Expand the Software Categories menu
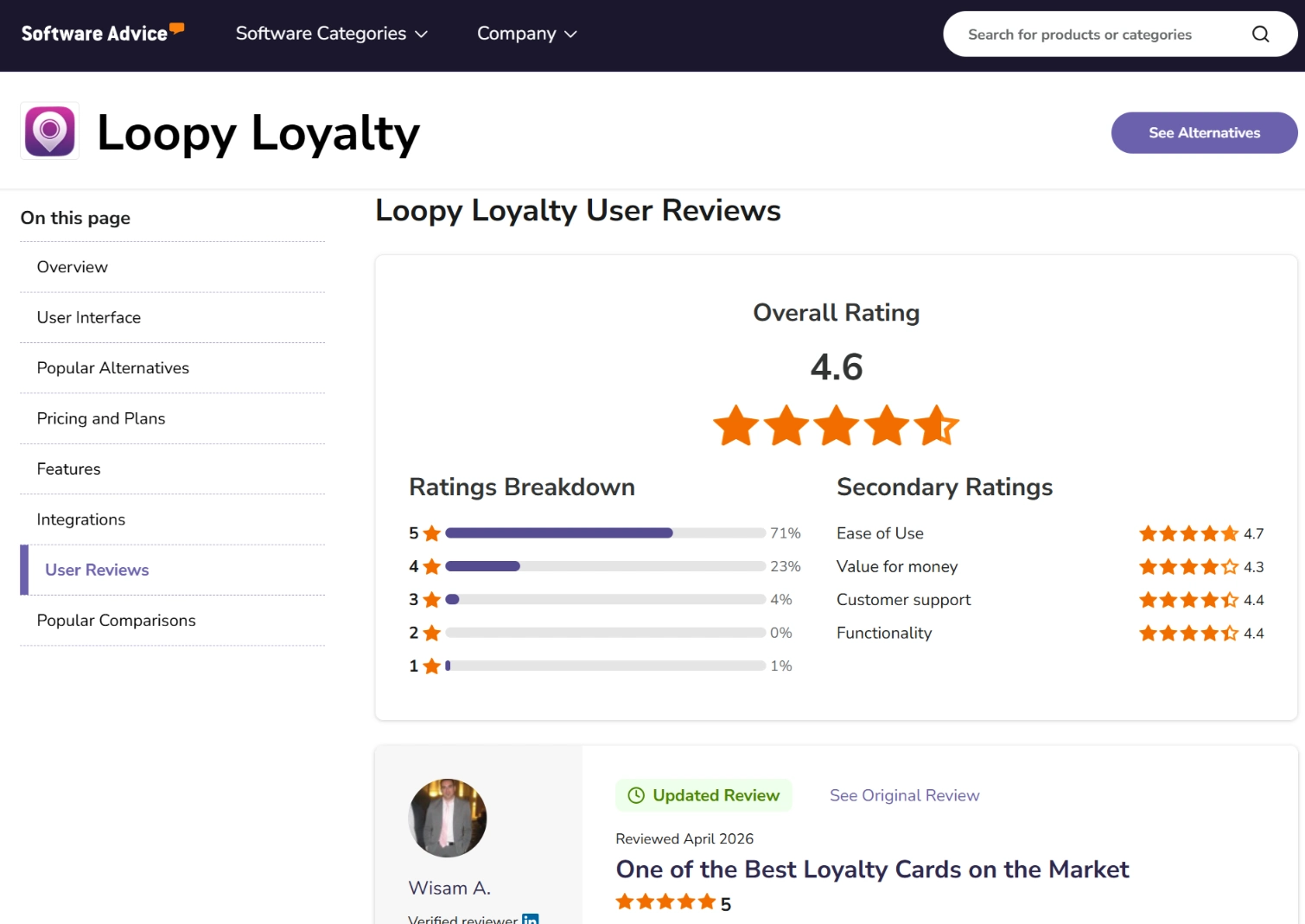Image resolution: width=1305 pixels, height=924 pixels. point(331,34)
